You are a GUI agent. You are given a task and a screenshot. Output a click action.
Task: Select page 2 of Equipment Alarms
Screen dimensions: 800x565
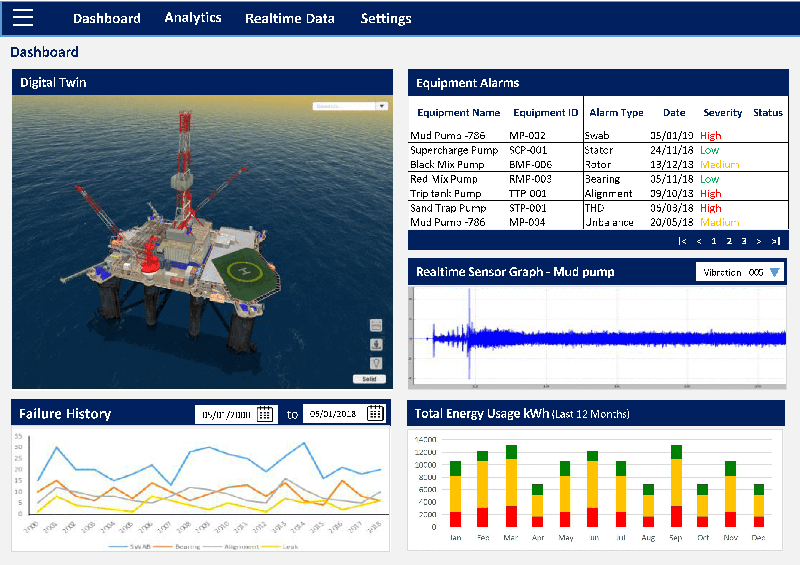coord(729,241)
